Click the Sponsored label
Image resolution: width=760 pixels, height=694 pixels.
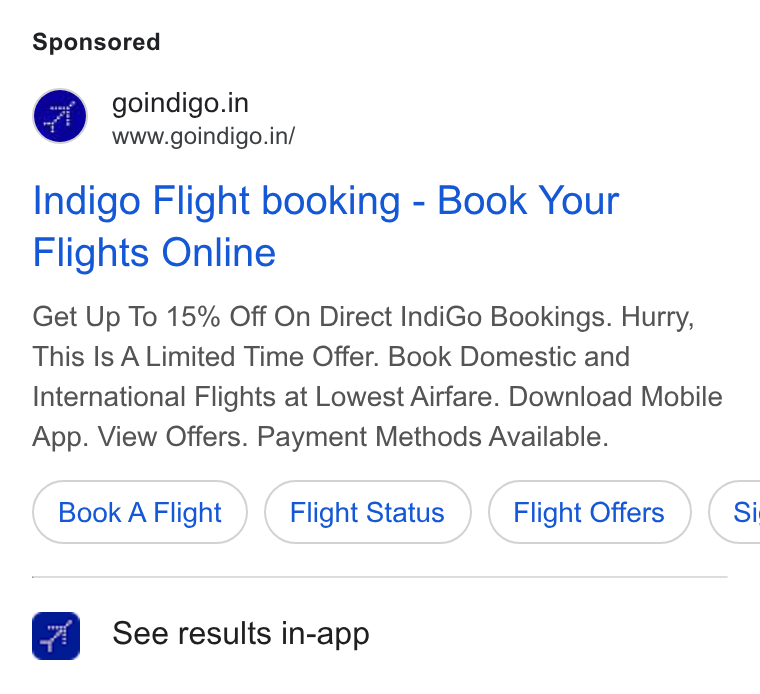pyautogui.click(x=96, y=42)
